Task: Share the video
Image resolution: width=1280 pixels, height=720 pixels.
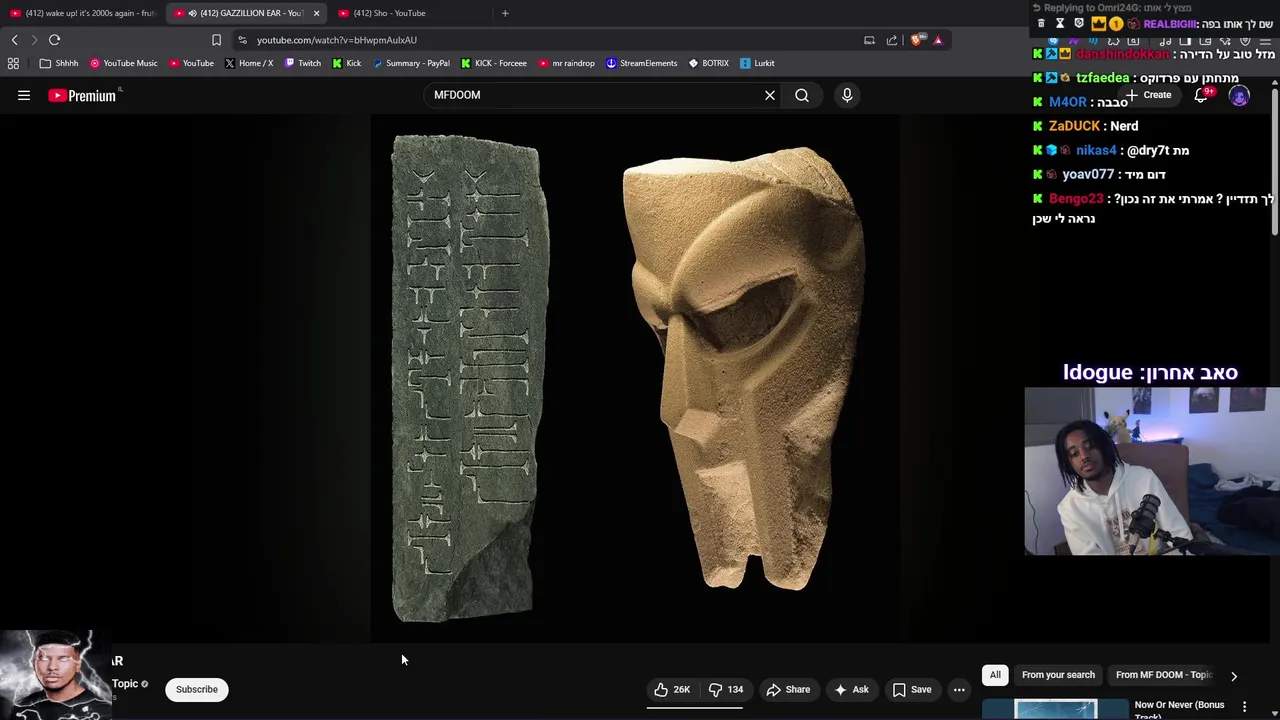Action: (788, 689)
